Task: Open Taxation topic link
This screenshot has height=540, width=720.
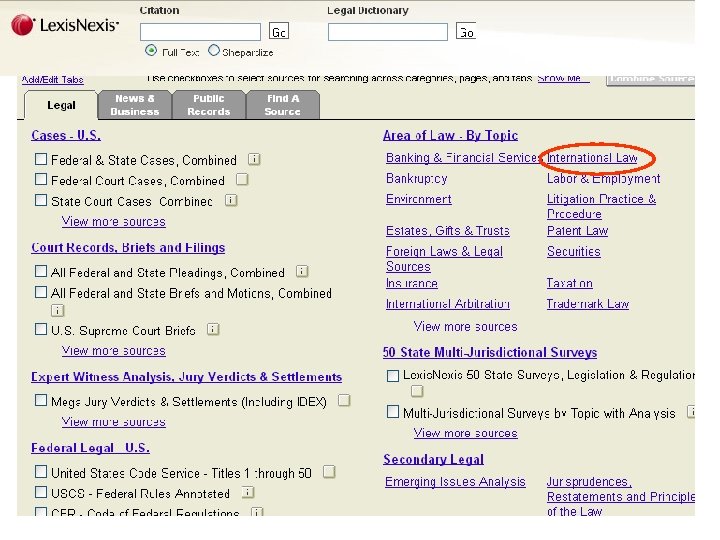Action: tap(569, 283)
